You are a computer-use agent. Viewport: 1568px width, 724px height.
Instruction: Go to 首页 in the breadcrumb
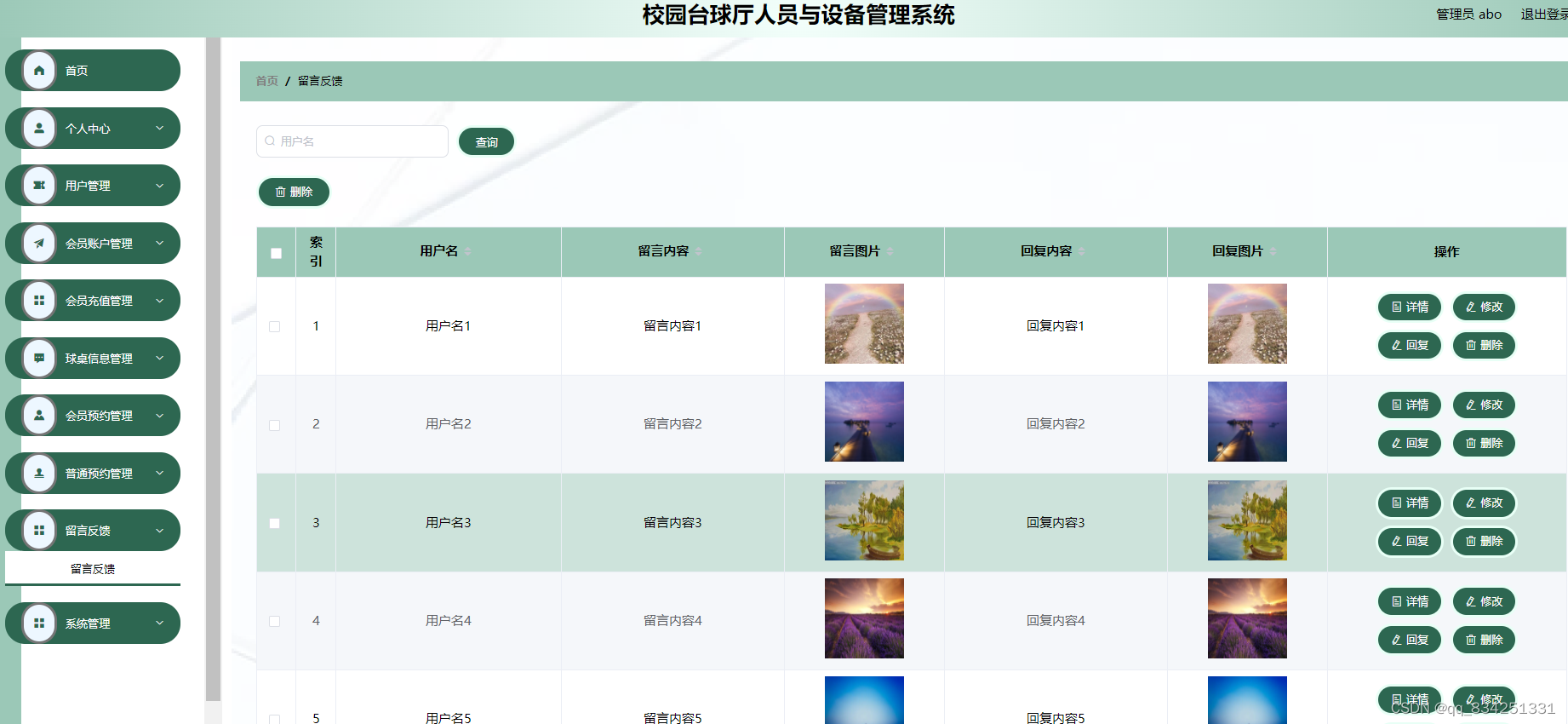(267, 81)
